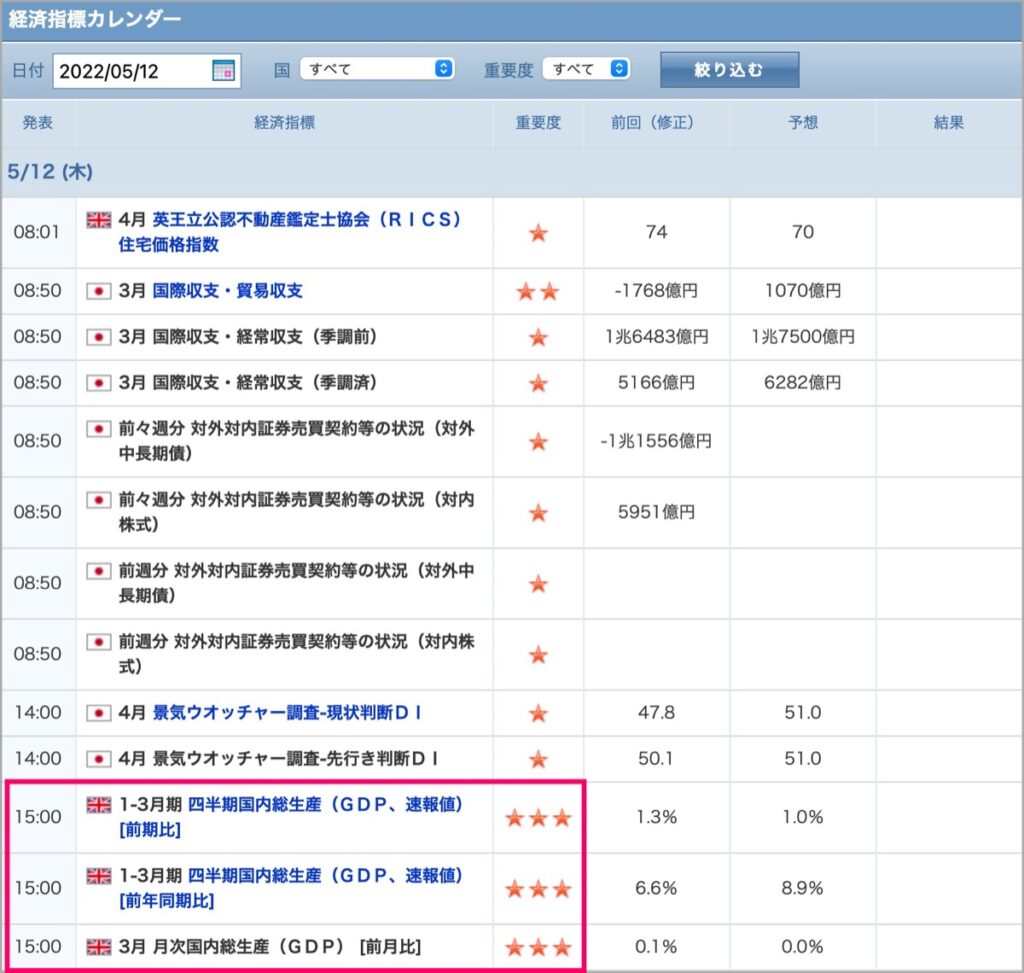Image resolution: width=1024 pixels, height=973 pixels.
Task: Click the 予想 column header
Action: [803, 122]
